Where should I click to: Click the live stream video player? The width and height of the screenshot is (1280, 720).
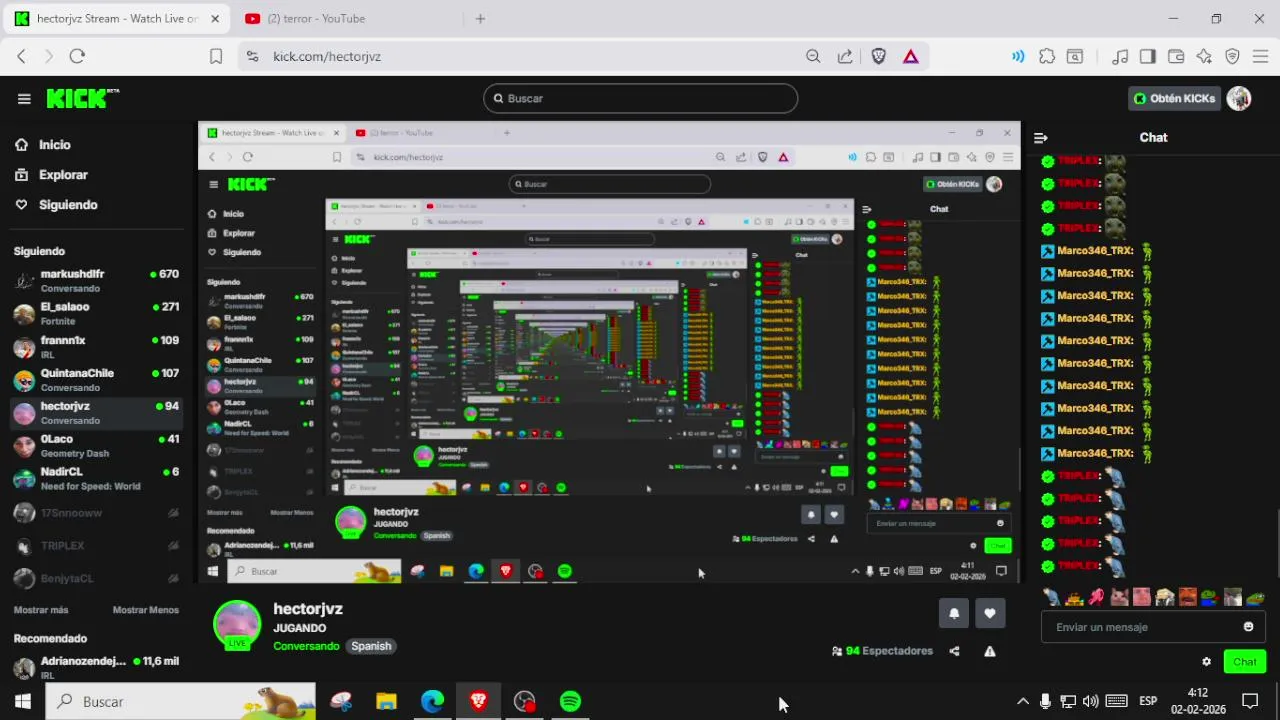point(609,352)
